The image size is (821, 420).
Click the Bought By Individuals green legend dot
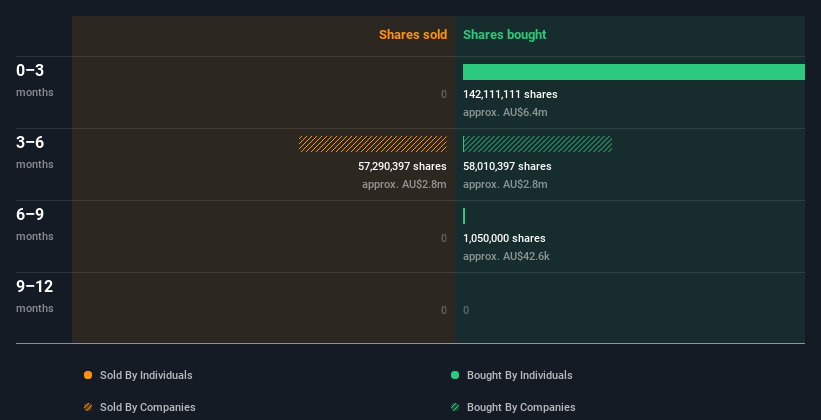click(455, 375)
